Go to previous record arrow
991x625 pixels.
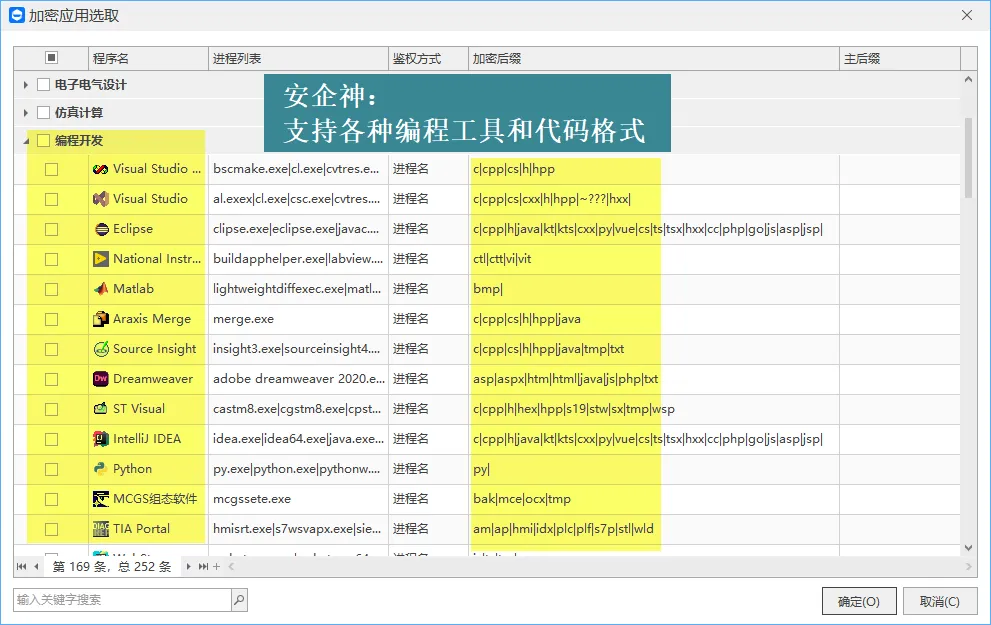point(36,567)
